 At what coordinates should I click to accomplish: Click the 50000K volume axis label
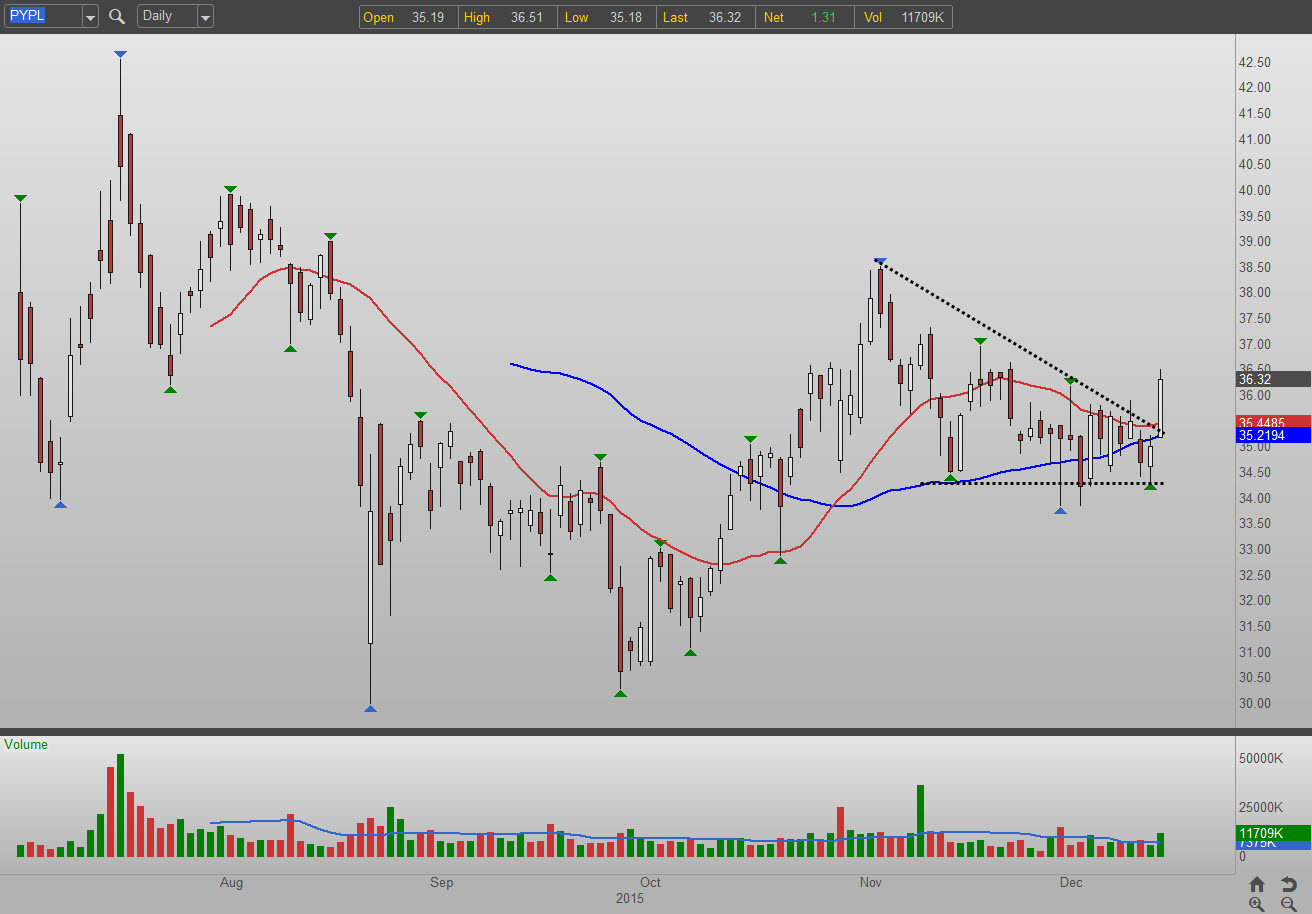[x=1261, y=759]
